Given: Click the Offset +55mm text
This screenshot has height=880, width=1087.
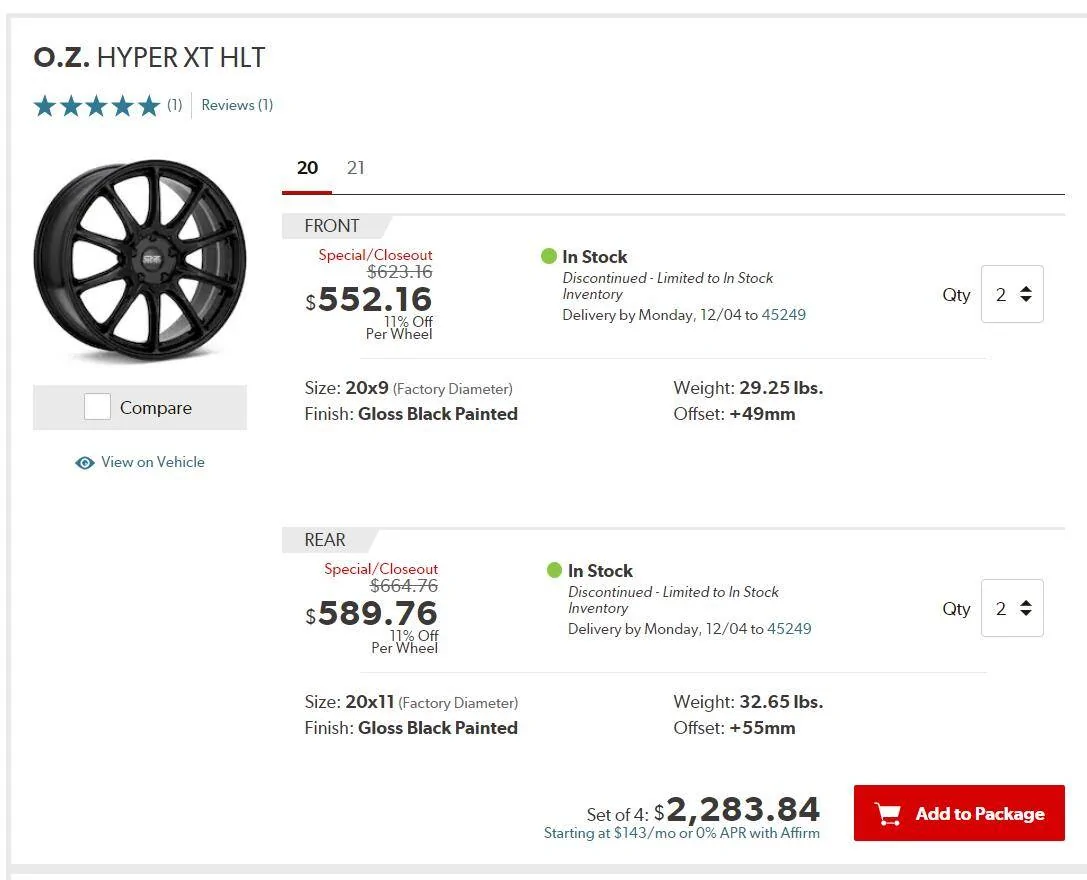Looking at the screenshot, I should coord(734,728).
